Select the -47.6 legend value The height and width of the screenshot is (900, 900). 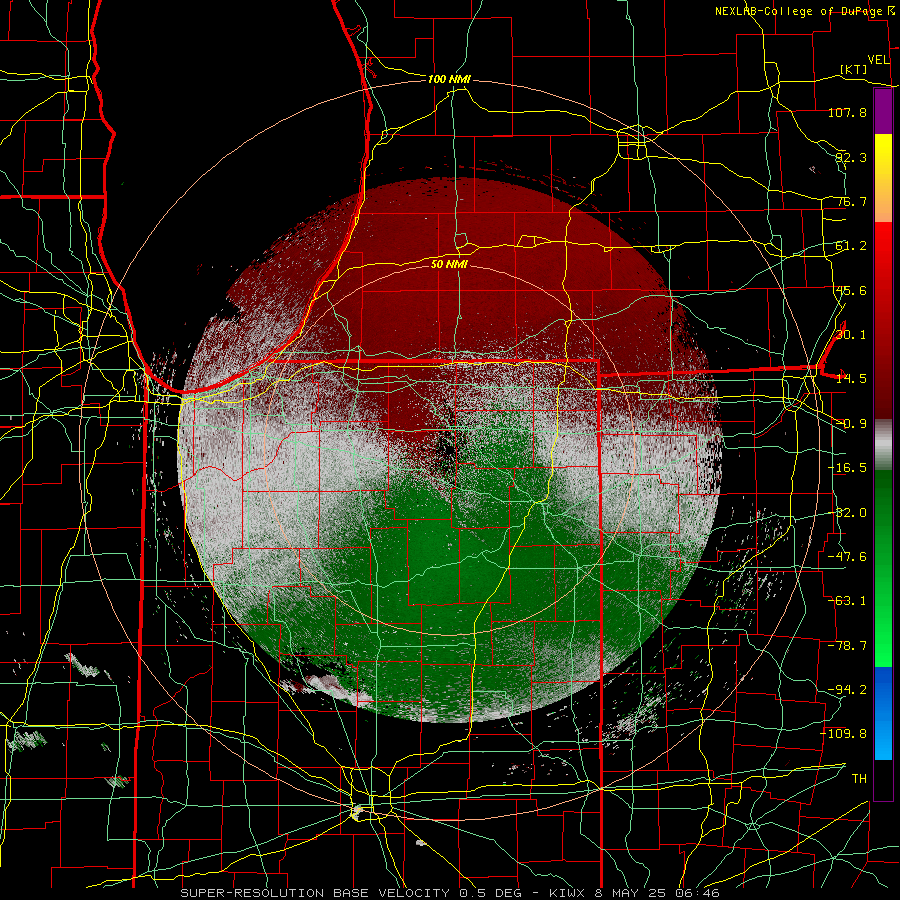(847, 557)
